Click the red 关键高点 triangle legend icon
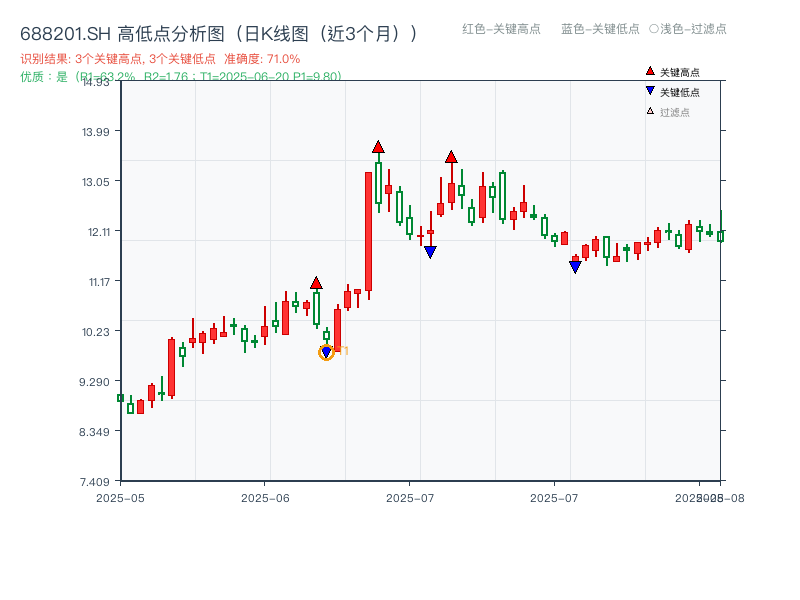 649,71
